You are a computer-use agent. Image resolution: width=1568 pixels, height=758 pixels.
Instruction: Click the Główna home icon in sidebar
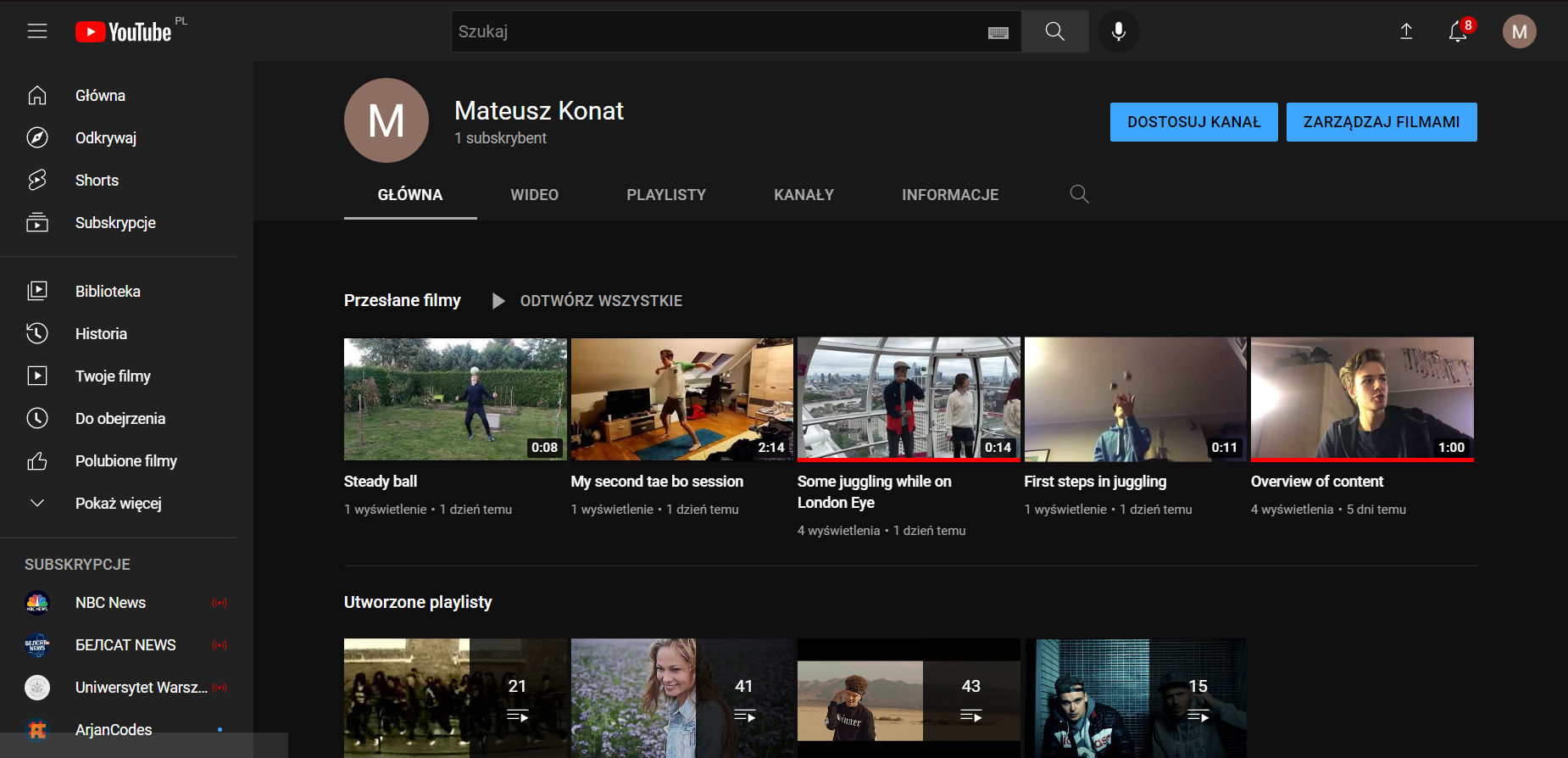[x=37, y=95]
